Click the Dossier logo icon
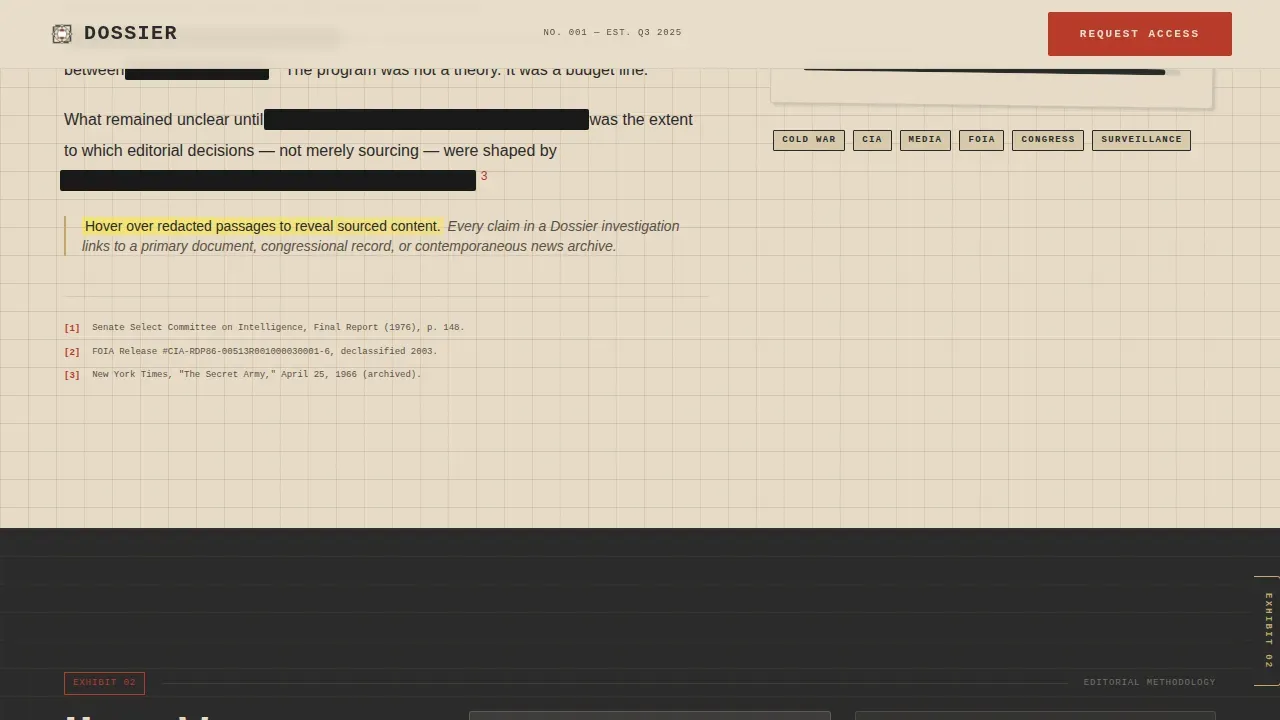The height and width of the screenshot is (720, 1280). pyautogui.click(x=62, y=34)
